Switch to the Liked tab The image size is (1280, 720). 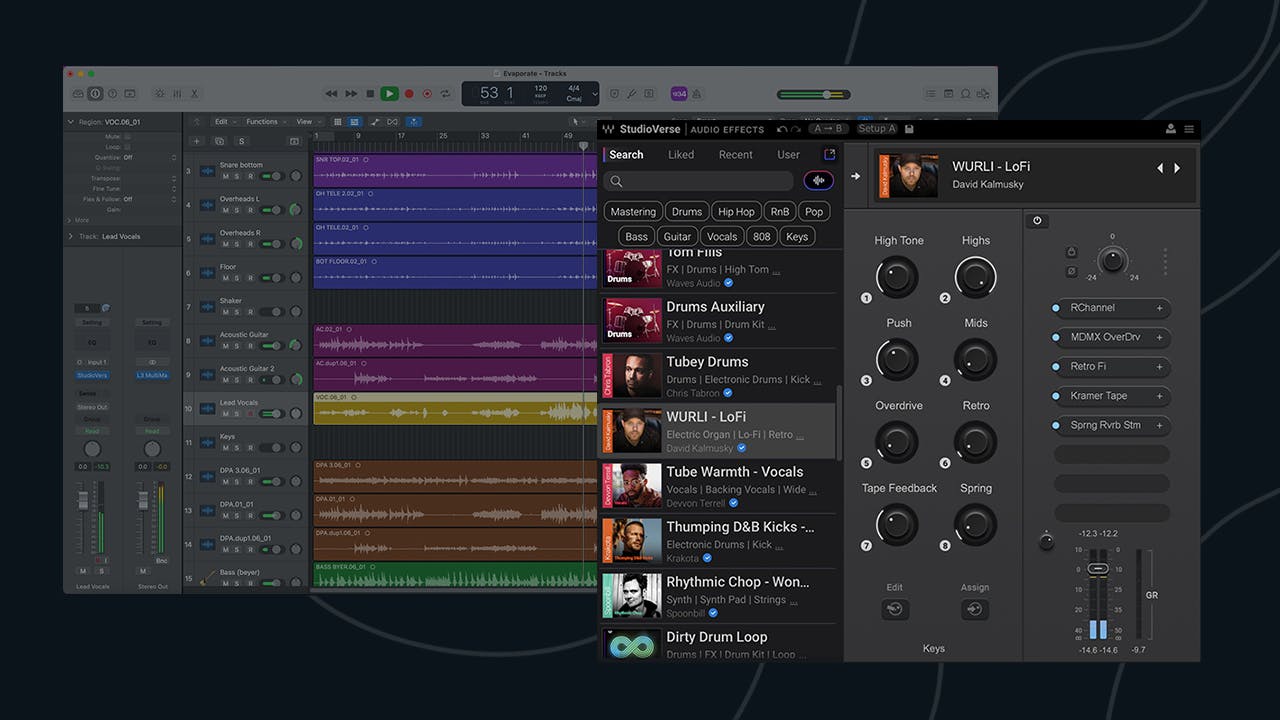click(681, 155)
